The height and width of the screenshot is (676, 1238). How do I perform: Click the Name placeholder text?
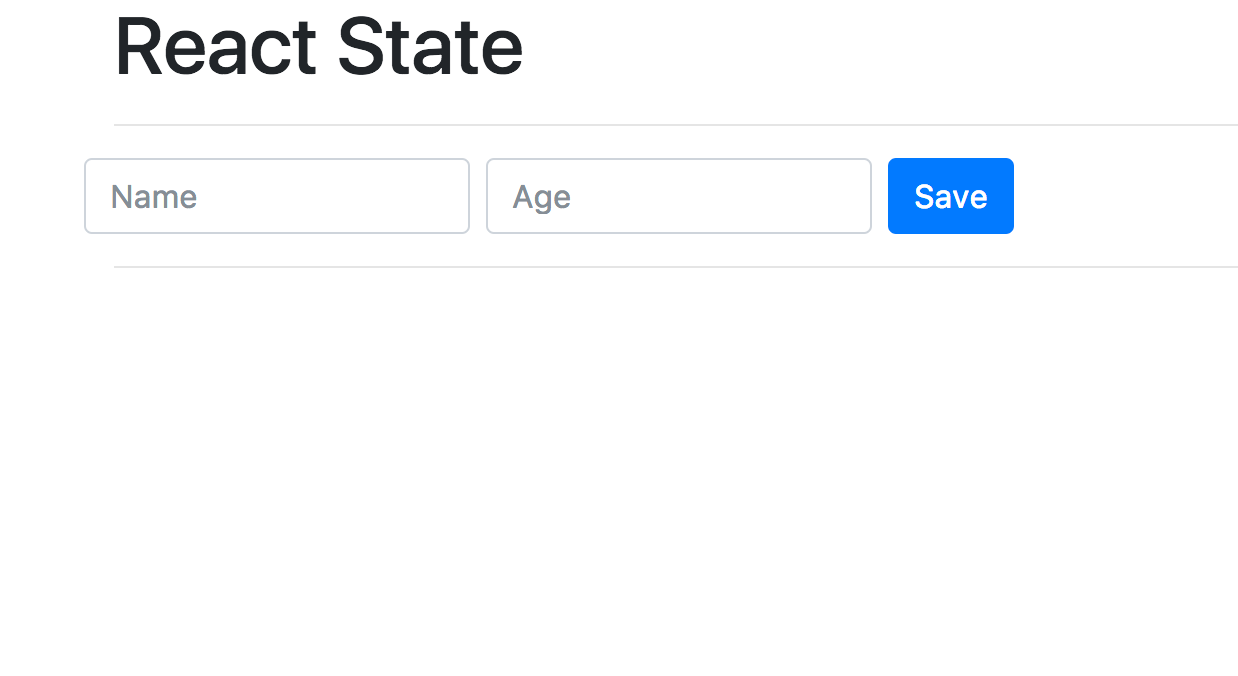click(154, 197)
